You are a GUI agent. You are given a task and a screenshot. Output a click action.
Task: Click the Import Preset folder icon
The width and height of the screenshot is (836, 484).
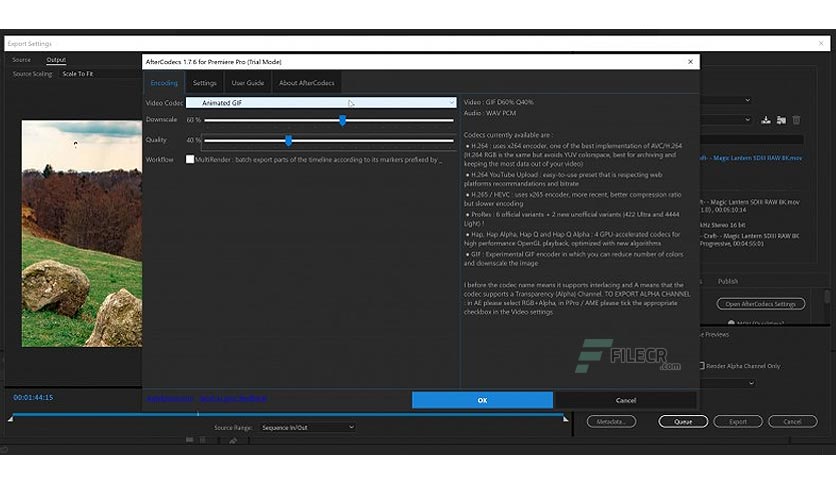click(781, 120)
